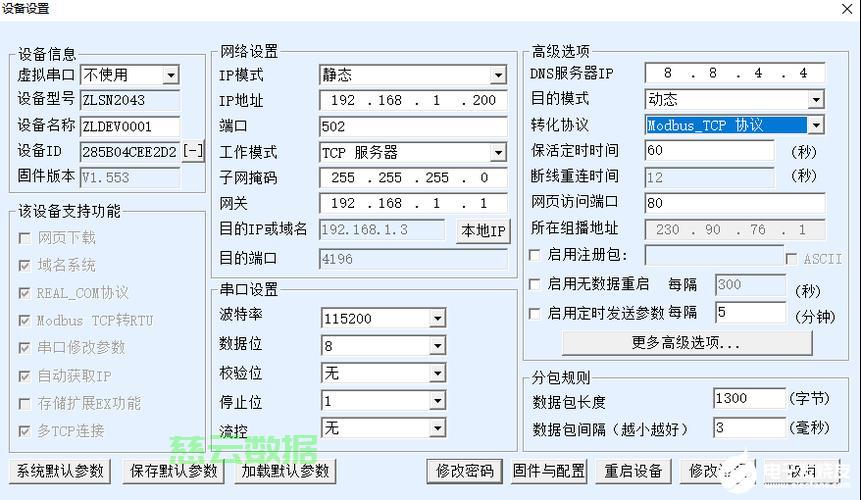Viewport: 861px width, 500px height.
Task: Open the 工作模式 TCP 服务器 dropdown
Action: pos(498,153)
